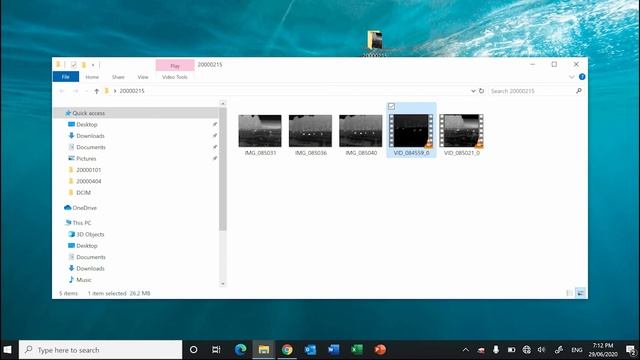Viewport: 640px width, 360px height.
Task: Click the Properties quick access toolbar icon
Action: pos(73,64)
